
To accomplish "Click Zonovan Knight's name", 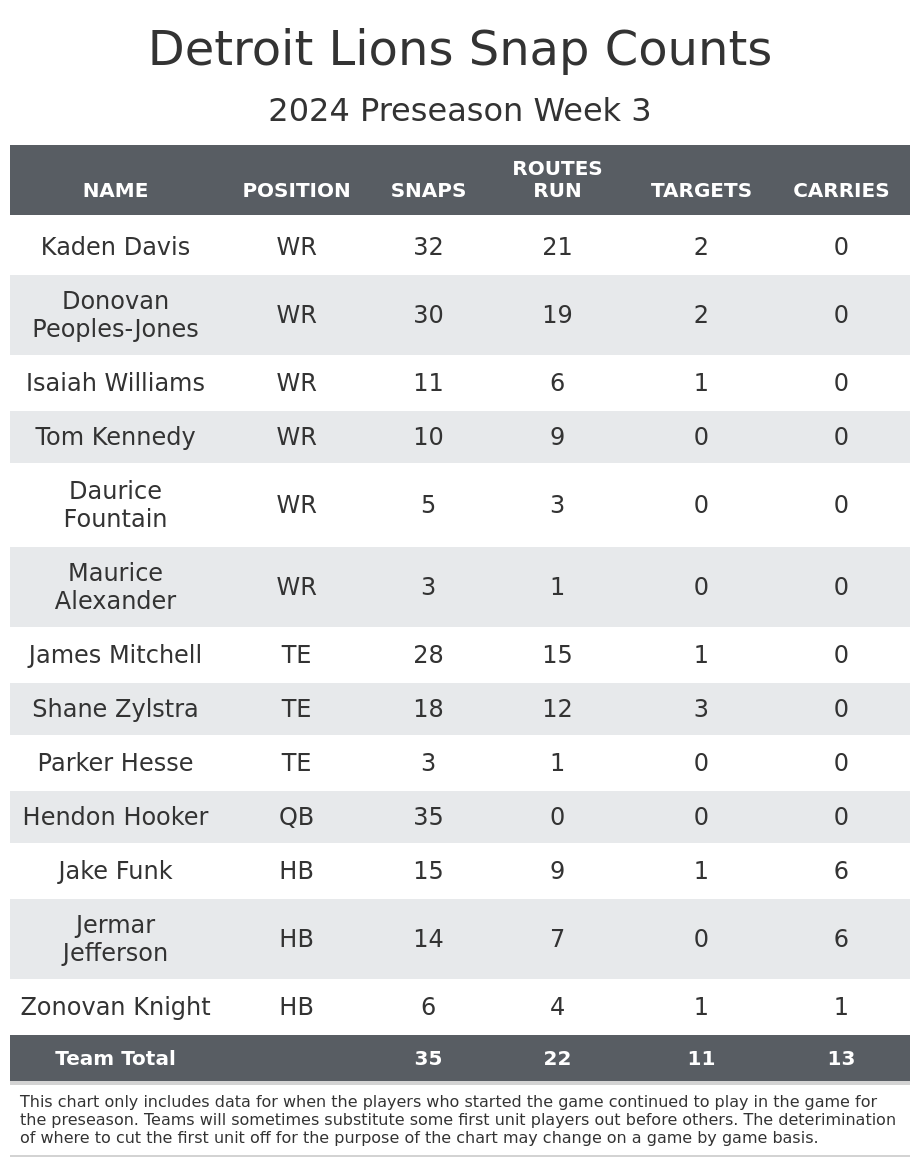I will [115, 1007].
